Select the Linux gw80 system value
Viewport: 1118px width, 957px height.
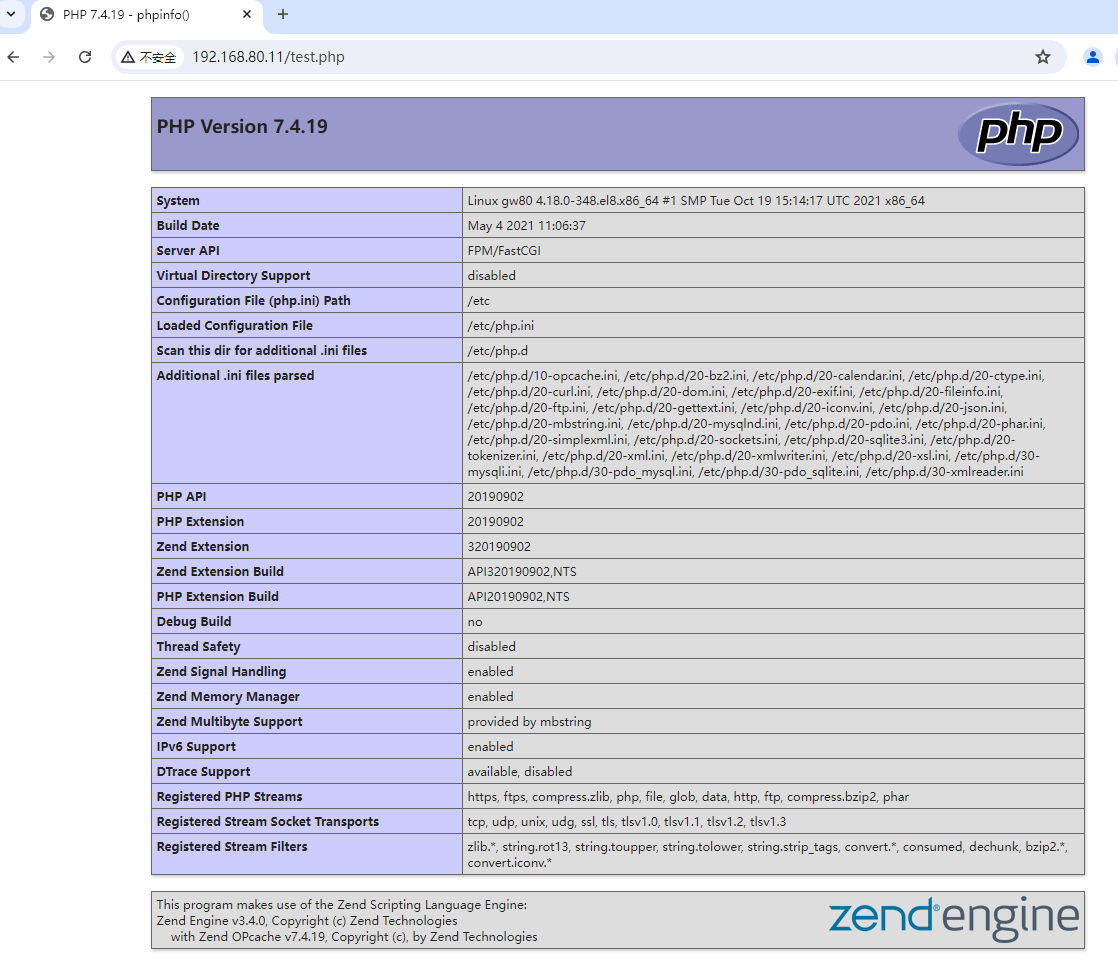(x=696, y=201)
